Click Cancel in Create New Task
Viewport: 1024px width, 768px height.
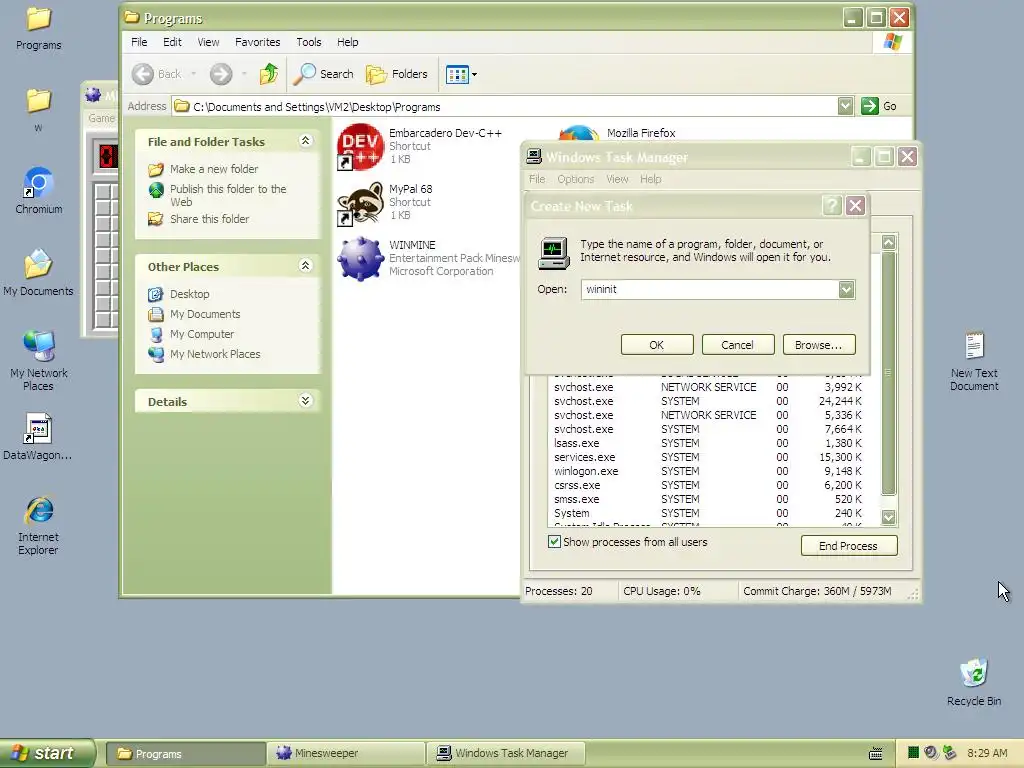tap(738, 345)
